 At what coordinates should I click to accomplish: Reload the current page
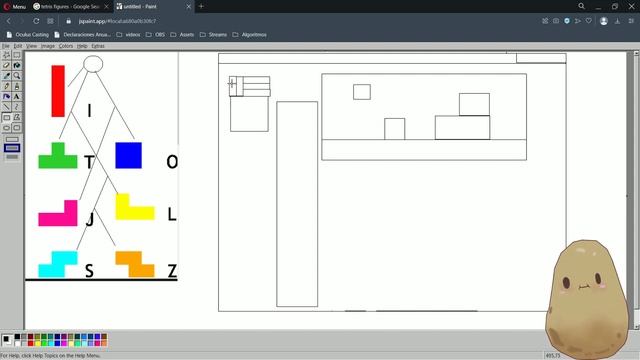coord(36,21)
